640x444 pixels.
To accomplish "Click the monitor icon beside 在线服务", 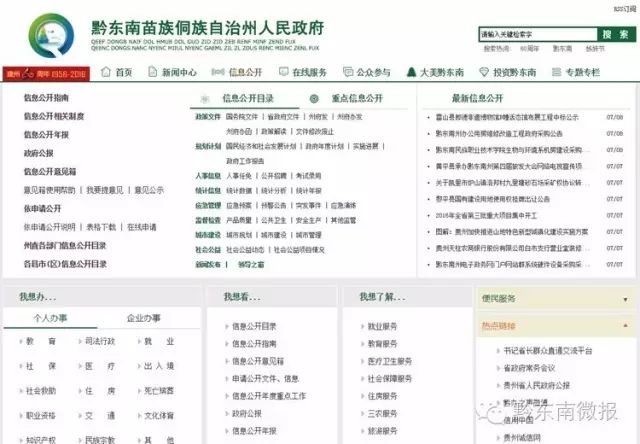I will click(x=284, y=72).
